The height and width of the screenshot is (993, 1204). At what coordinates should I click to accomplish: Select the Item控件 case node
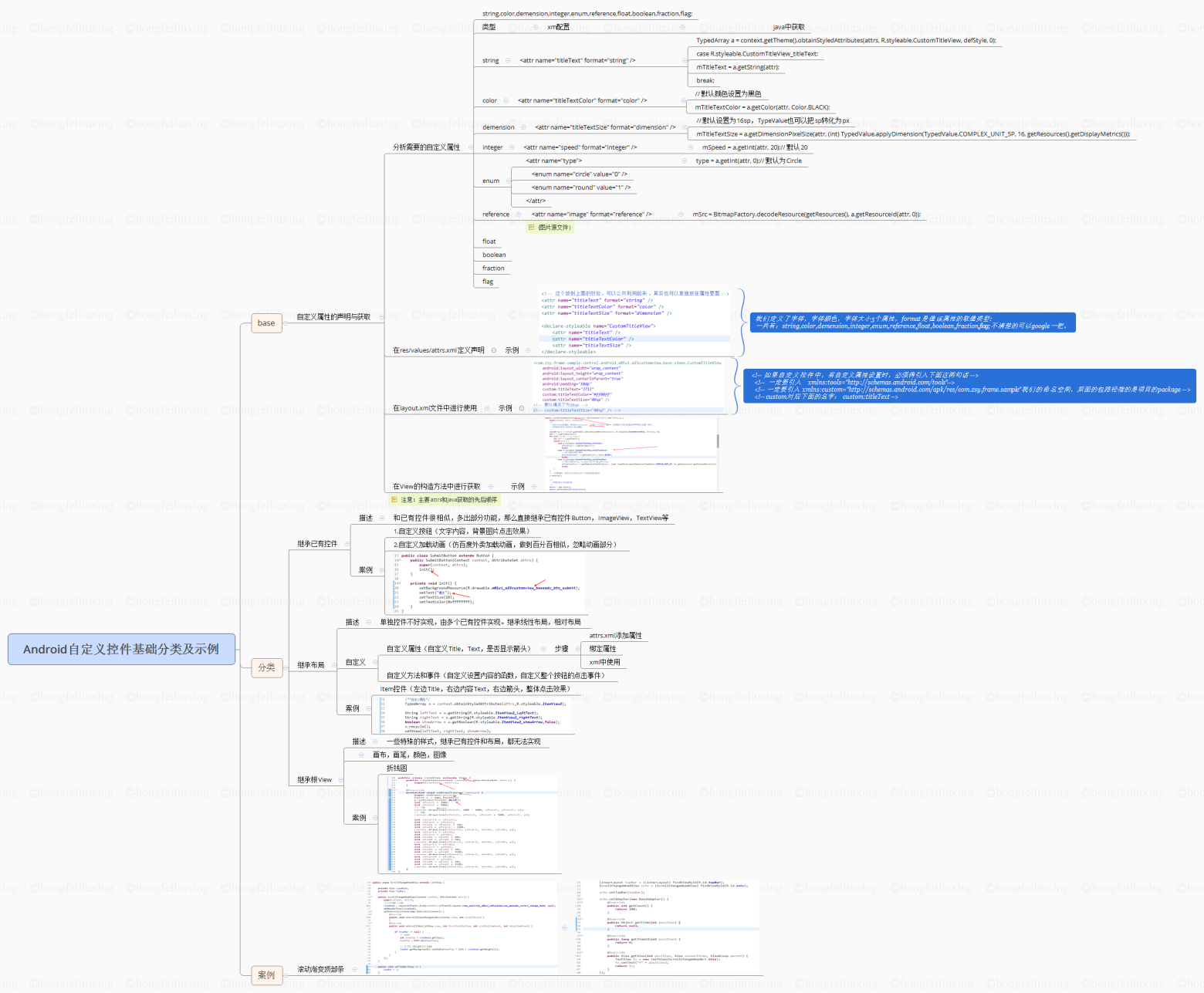coord(475,689)
